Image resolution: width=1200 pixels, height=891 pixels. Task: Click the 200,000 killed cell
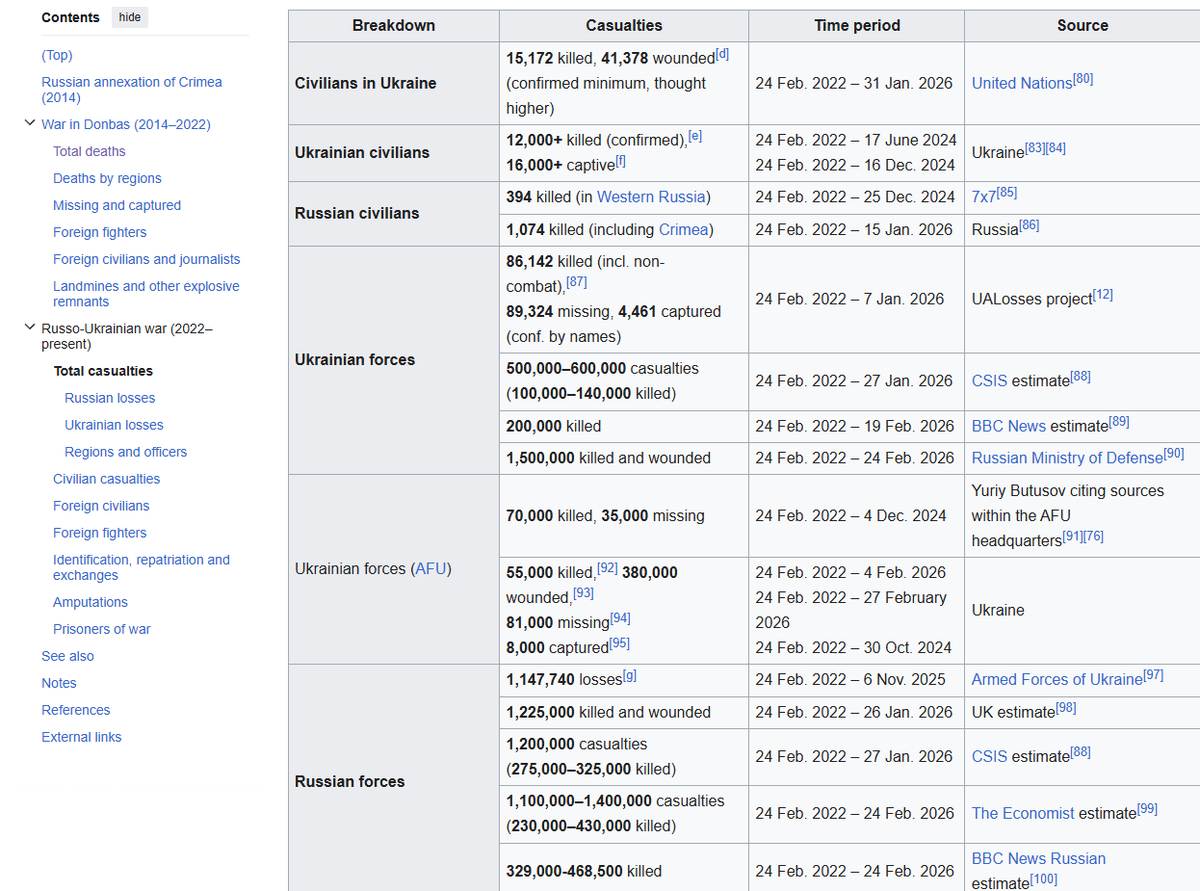624,426
